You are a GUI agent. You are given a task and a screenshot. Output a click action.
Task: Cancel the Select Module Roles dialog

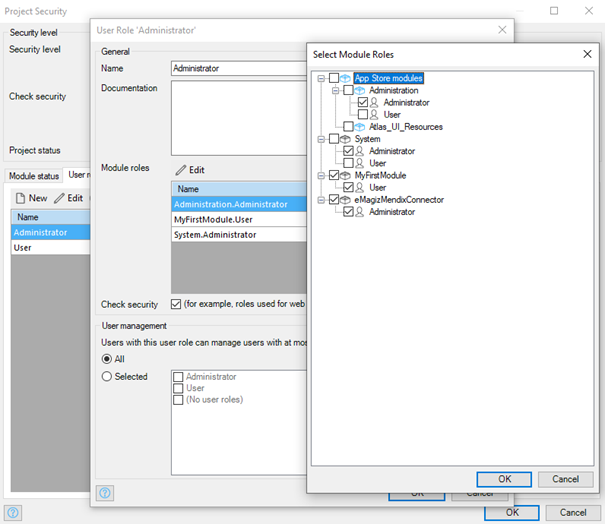pos(565,479)
